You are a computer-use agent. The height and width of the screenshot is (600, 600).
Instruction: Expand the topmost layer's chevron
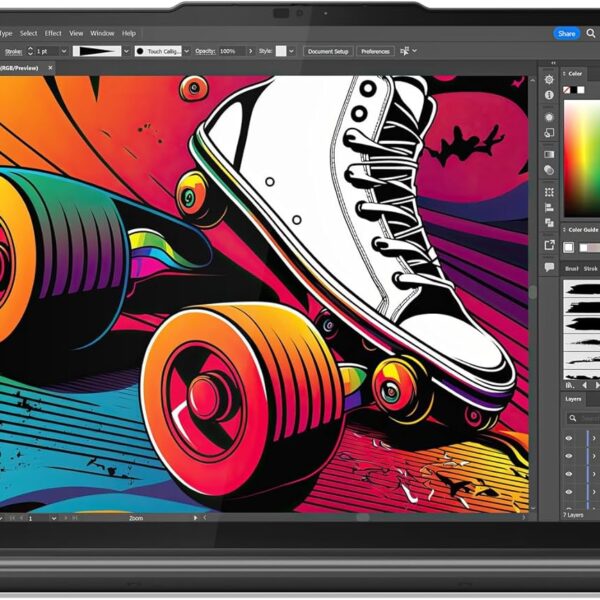594,438
